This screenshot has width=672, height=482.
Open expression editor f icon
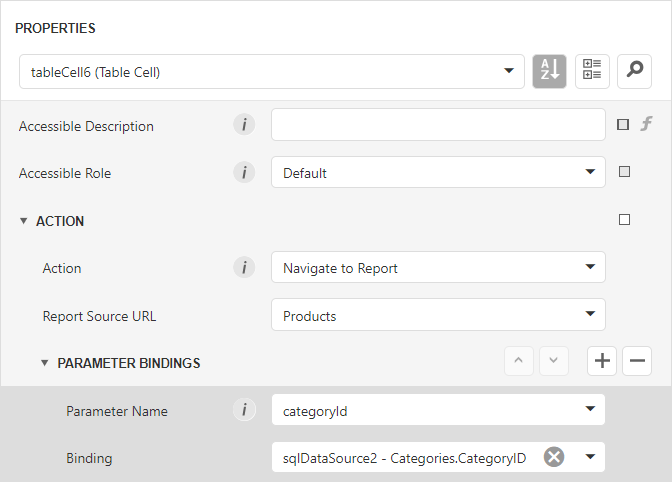point(646,126)
